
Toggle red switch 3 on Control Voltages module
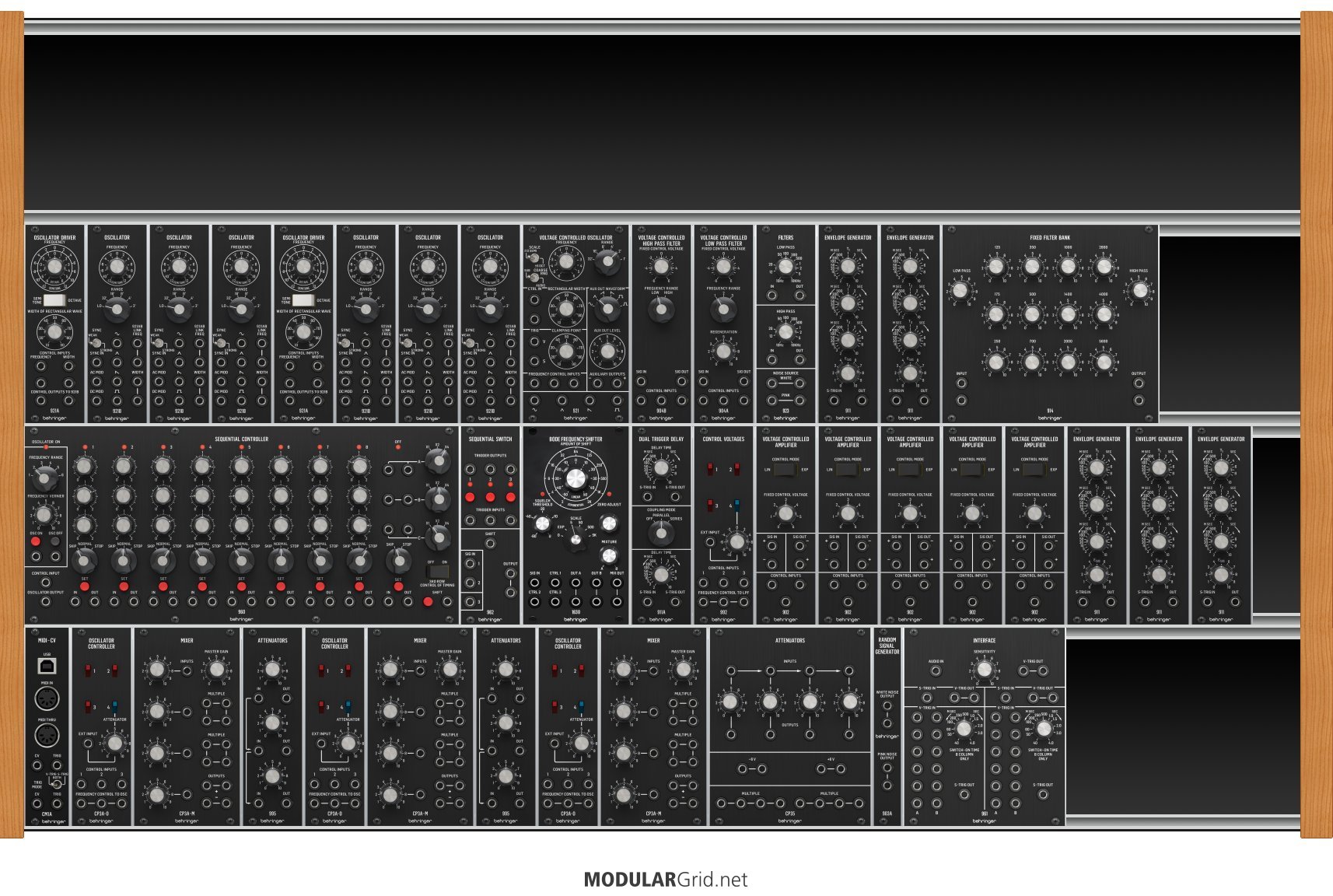710,505
